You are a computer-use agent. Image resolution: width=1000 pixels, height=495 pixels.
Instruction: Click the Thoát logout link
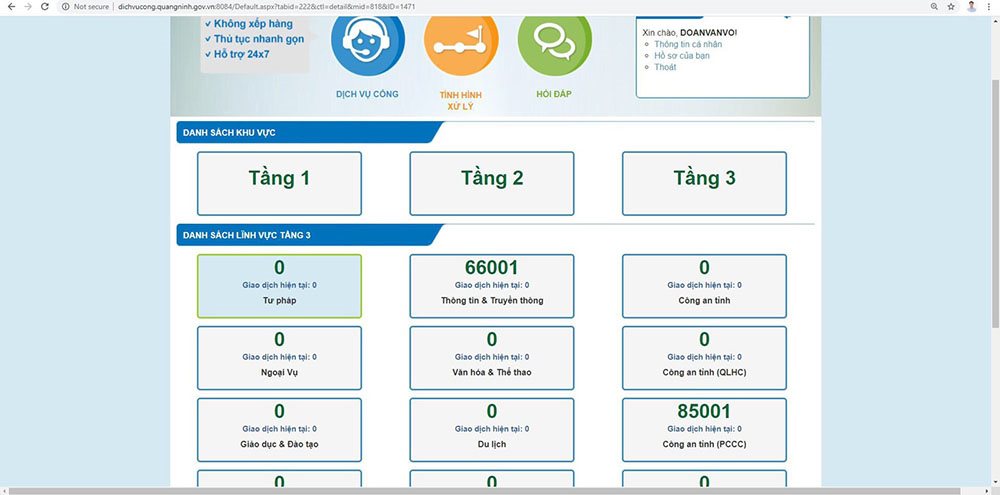point(665,67)
